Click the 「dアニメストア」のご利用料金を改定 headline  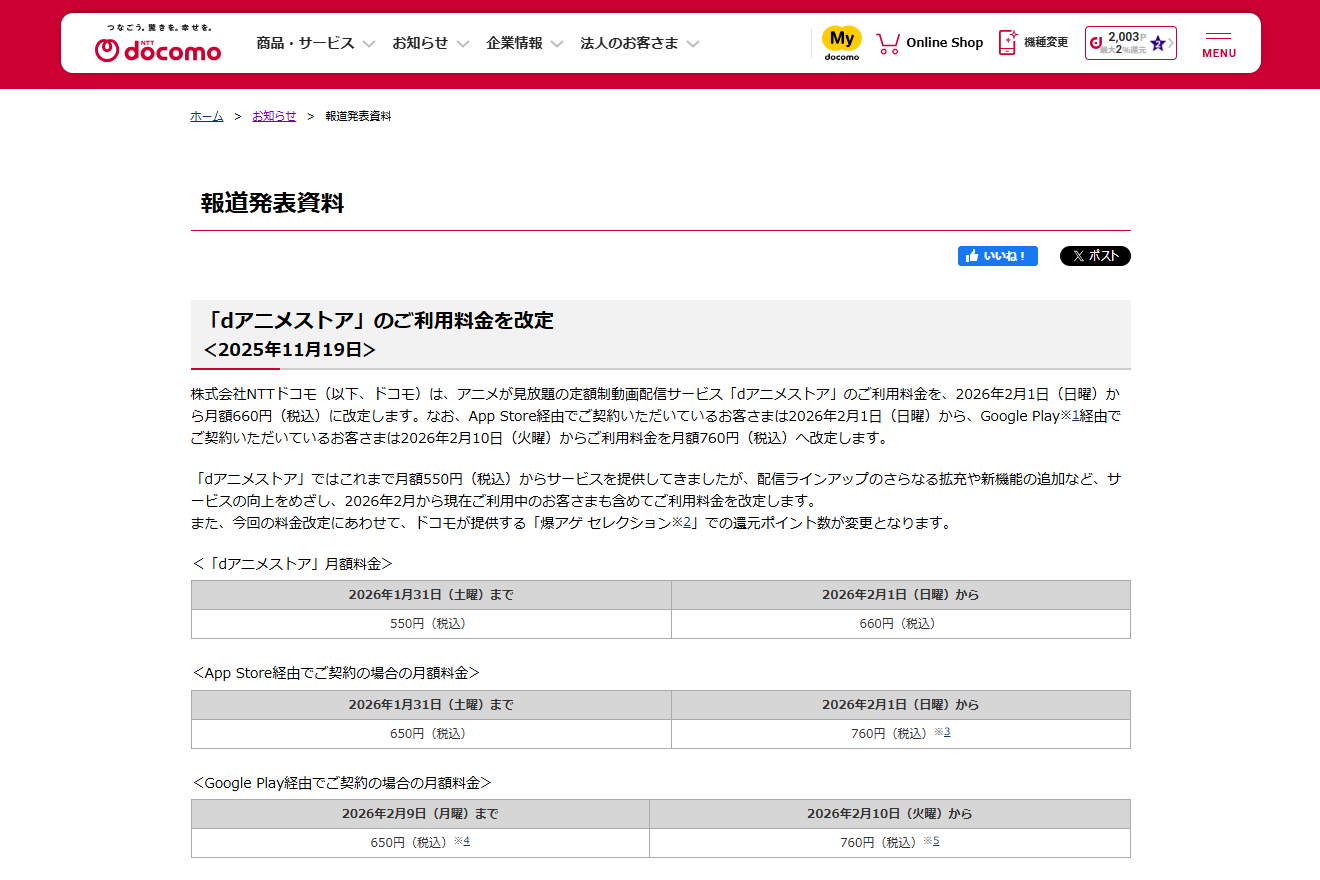point(378,321)
